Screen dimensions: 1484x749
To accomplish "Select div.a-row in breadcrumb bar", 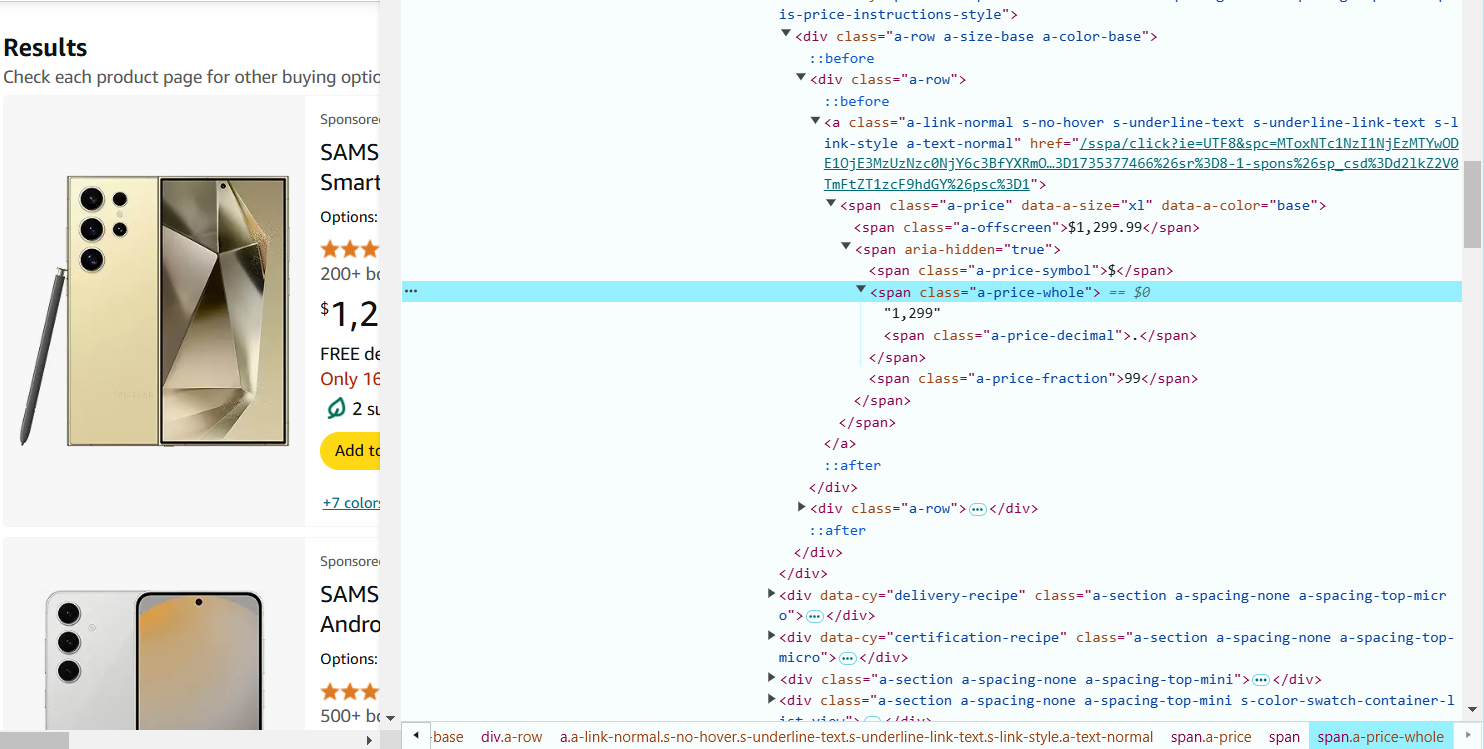I will tap(512, 737).
